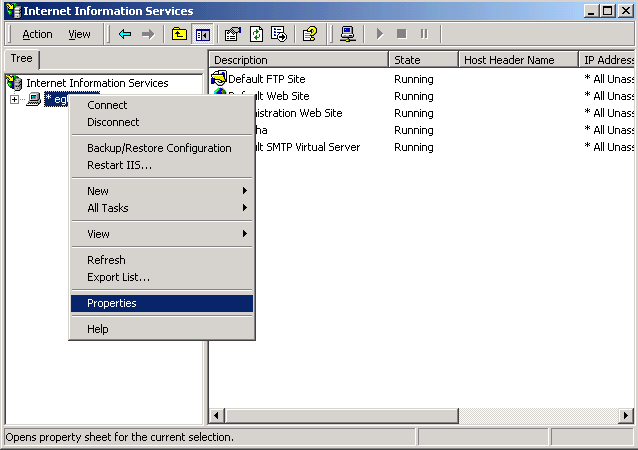Click the Up one level folder icon
638x450 pixels.
click(179, 34)
